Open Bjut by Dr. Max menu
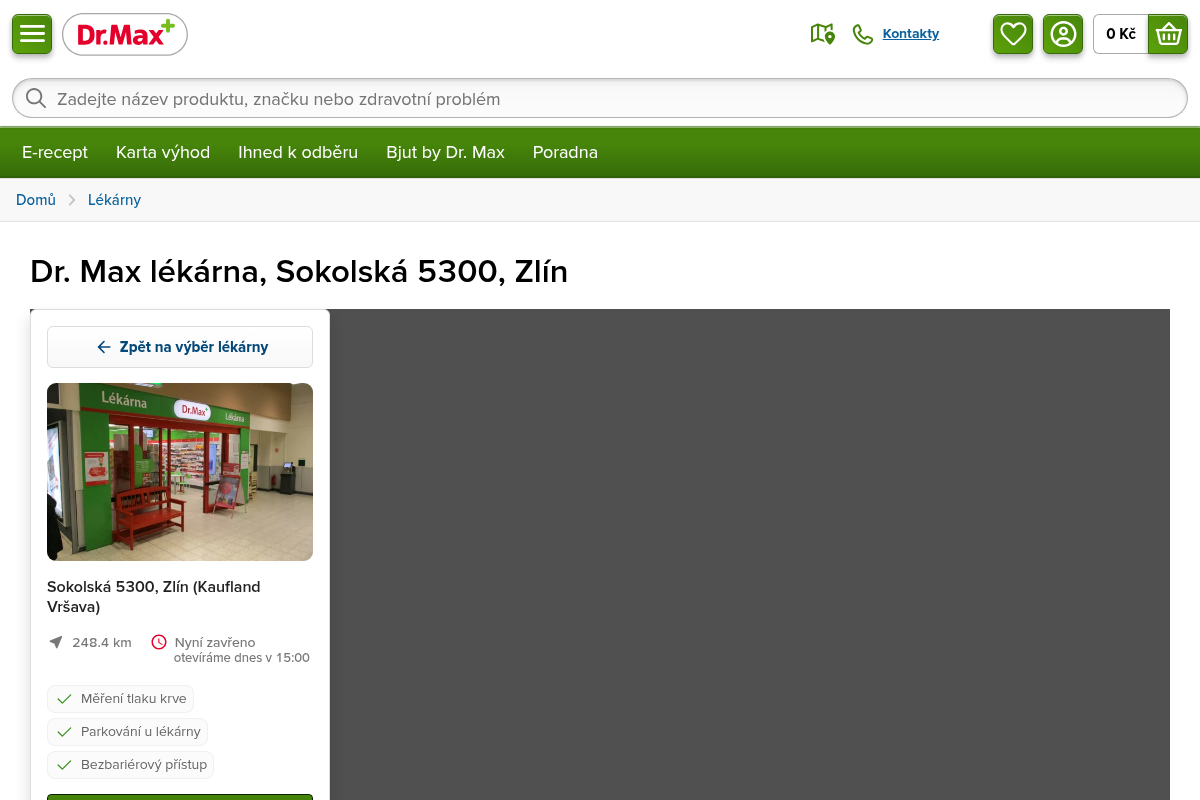This screenshot has width=1200, height=800. (445, 152)
